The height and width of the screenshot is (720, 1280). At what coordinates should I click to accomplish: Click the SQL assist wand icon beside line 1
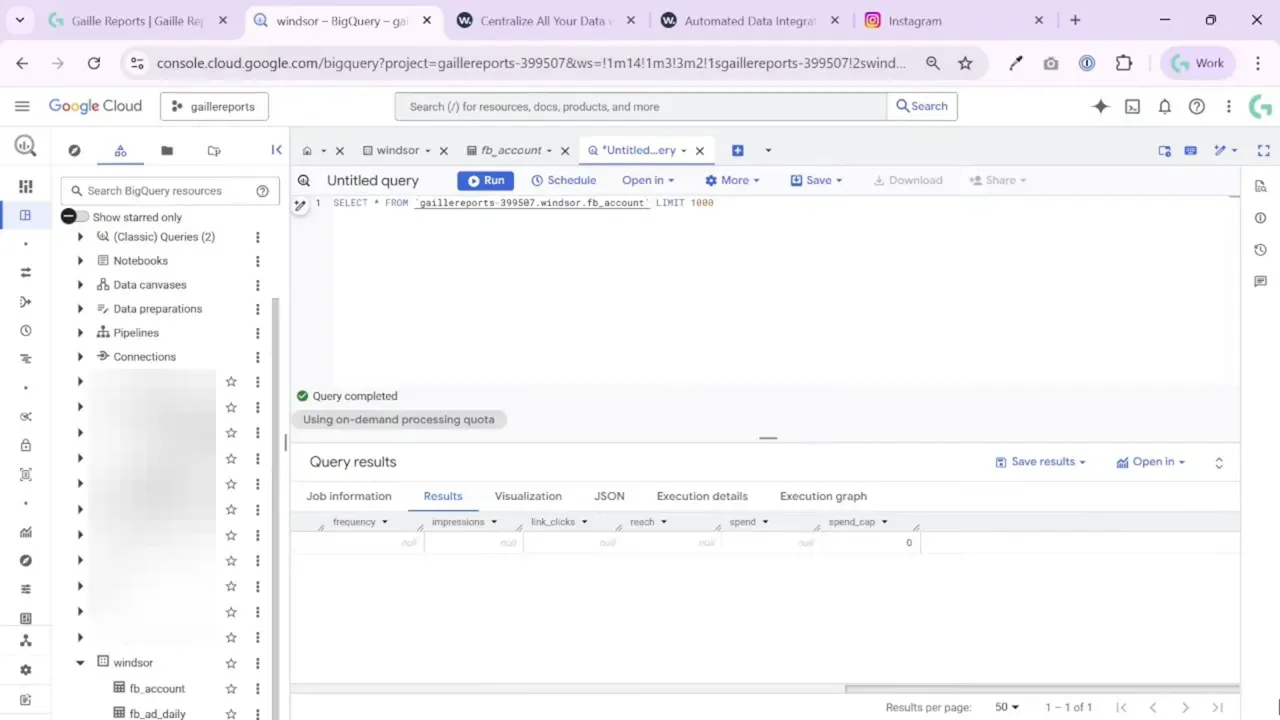point(299,204)
